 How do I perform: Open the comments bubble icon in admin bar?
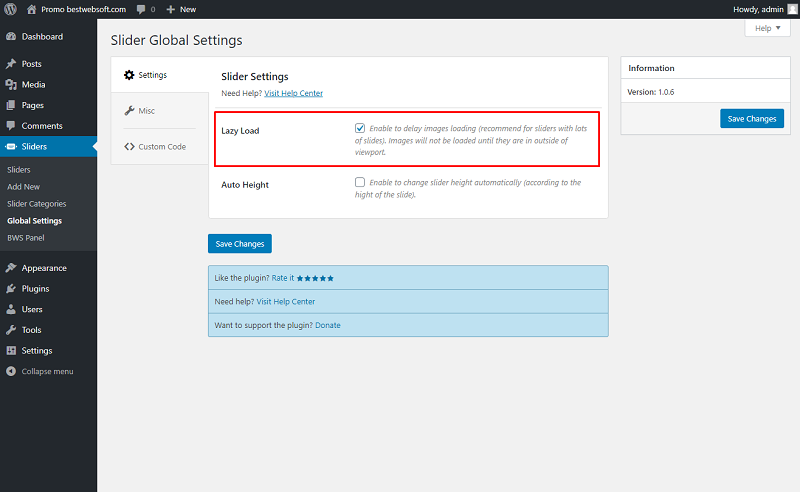[x=141, y=9]
